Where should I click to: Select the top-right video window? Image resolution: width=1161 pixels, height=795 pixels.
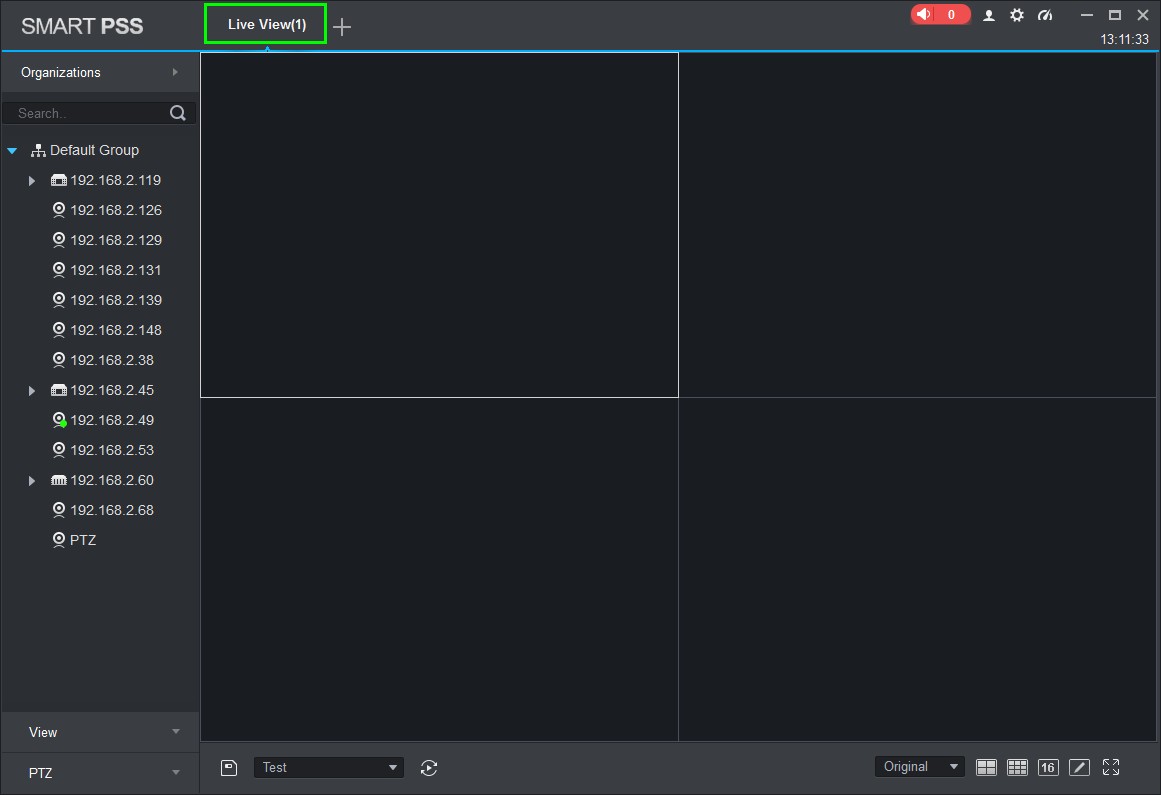point(917,225)
